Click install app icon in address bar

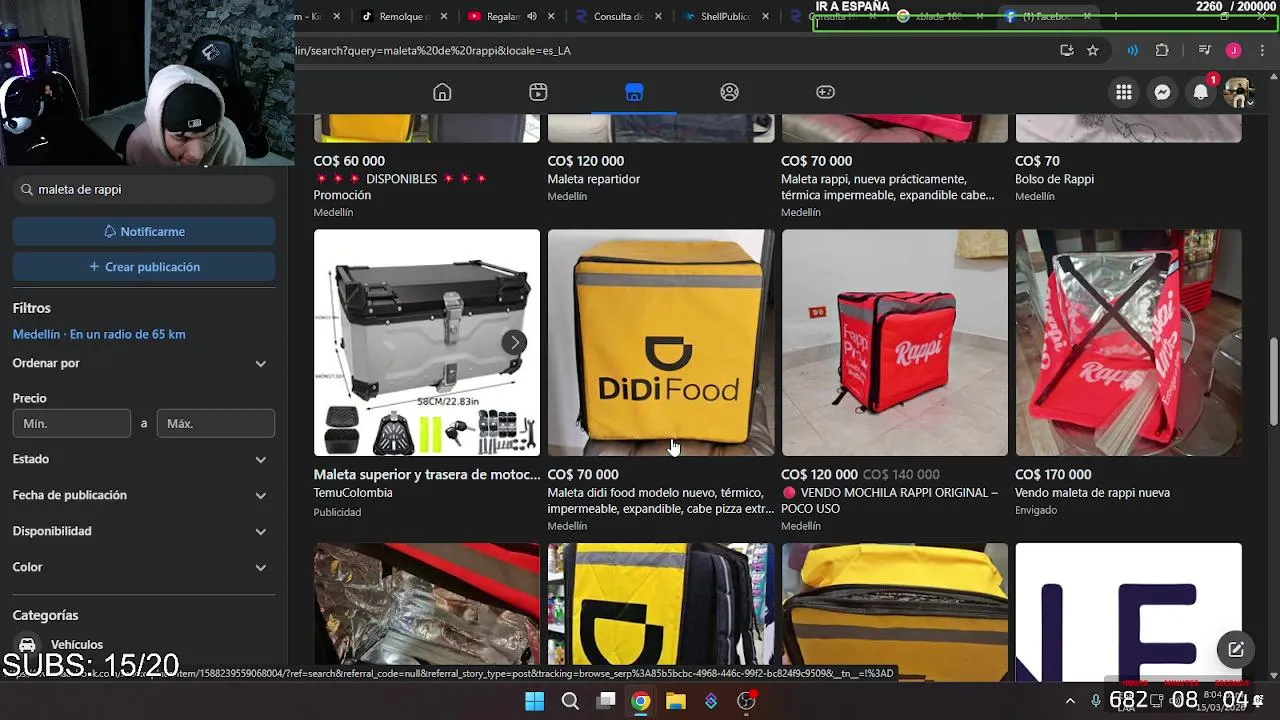tap(1067, 50)
